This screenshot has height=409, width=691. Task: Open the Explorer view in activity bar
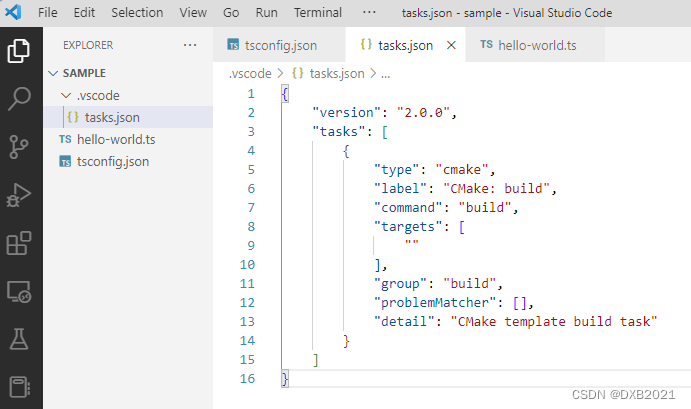pos(19,50)
